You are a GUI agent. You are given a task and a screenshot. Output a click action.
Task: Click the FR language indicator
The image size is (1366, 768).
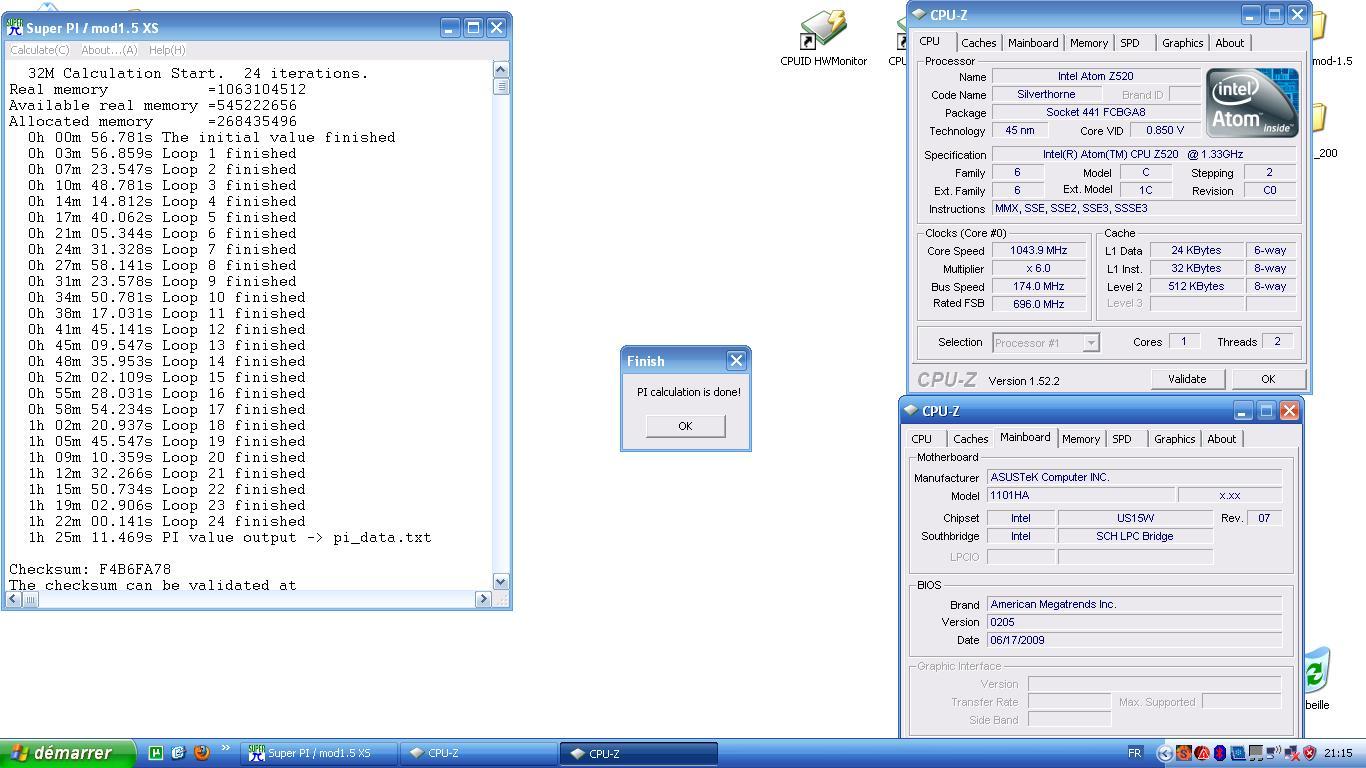click(1135, 753)
